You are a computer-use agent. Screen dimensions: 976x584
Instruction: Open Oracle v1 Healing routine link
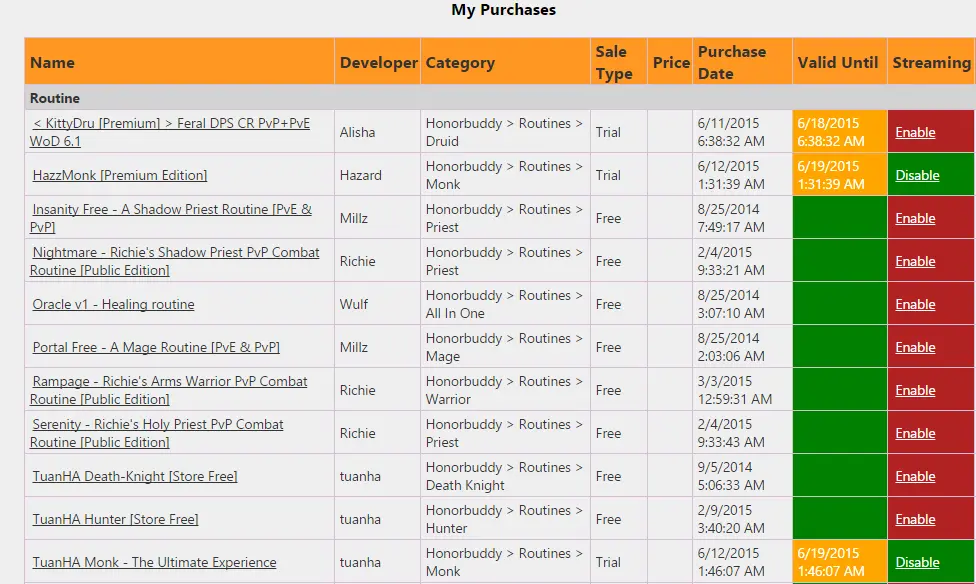[x=113, y=304]
